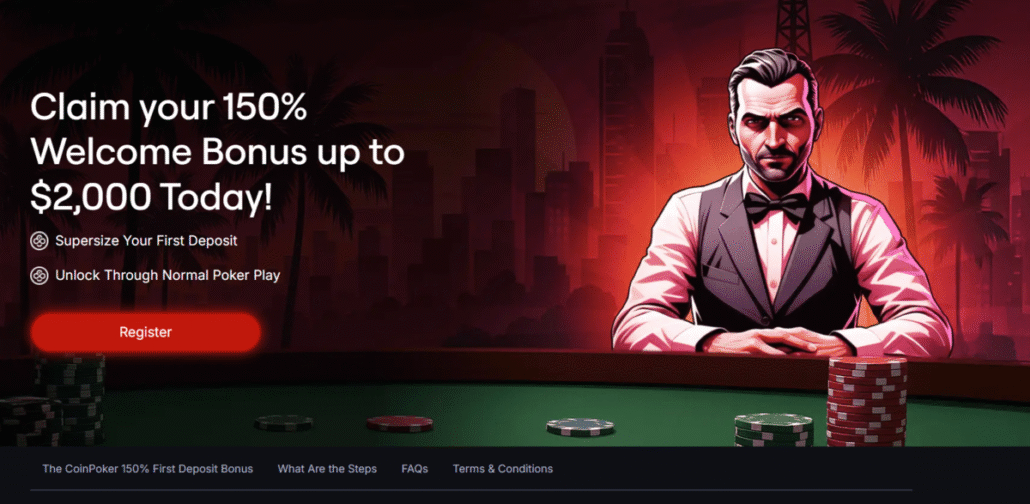Jump to What Are the Steps
The width and height of the screenshot is (1030, 504).
click(x=327, y=469)
